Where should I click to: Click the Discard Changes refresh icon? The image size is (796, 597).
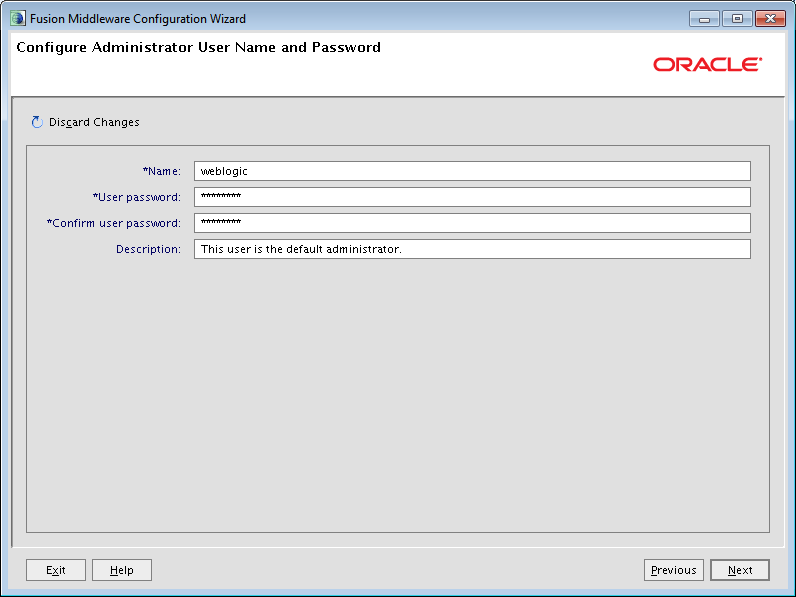coord(37,122)
